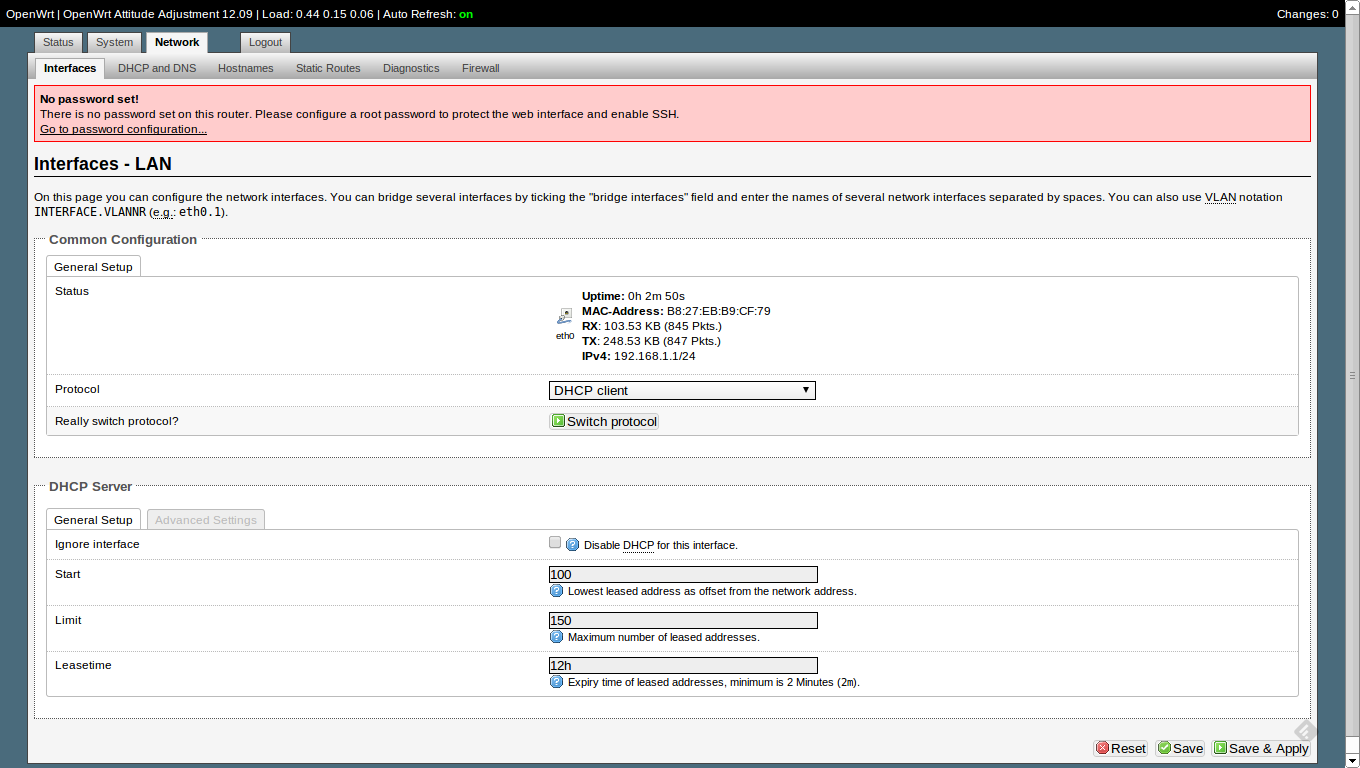The image size is (1360, 768).
Task: Click help icon next to Disable DHCP
Action: click(573, 545)
